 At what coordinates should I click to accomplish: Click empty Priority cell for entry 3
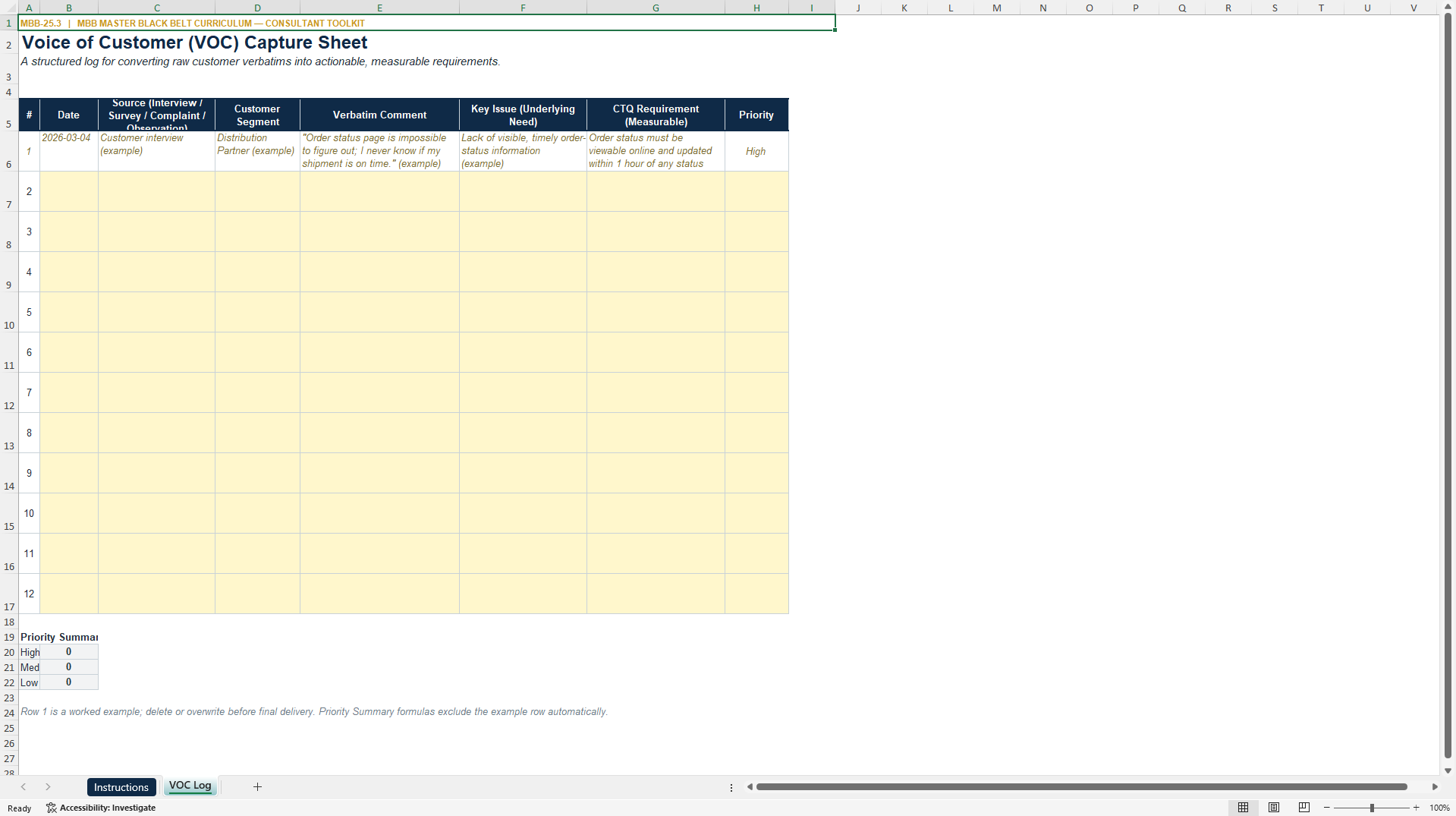[x=756, y=232]
